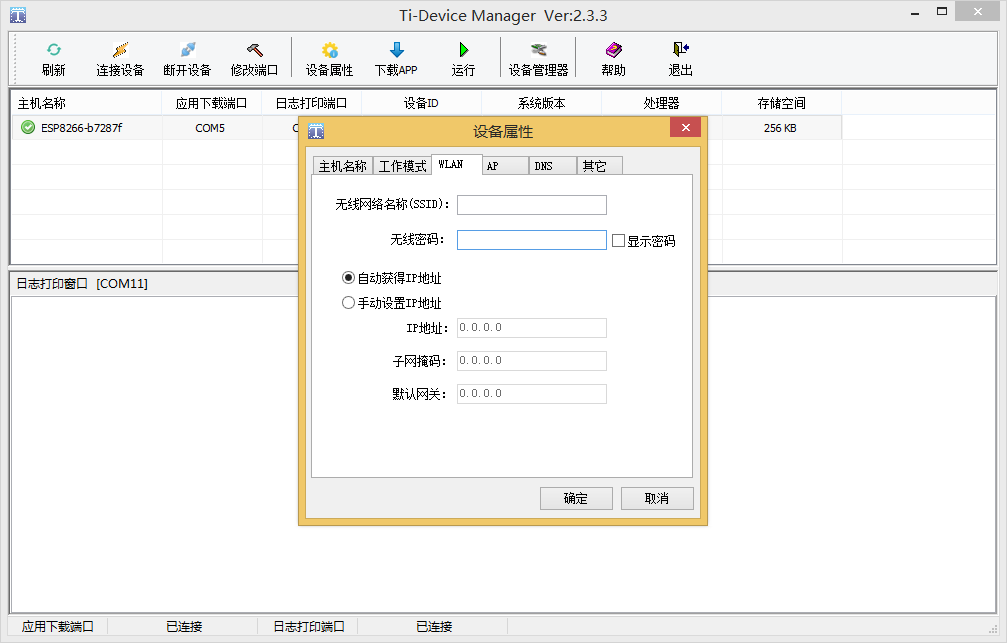Click the 应用下载端口 column header
The width and height of the screenshot is (1007, 643).
211,103
